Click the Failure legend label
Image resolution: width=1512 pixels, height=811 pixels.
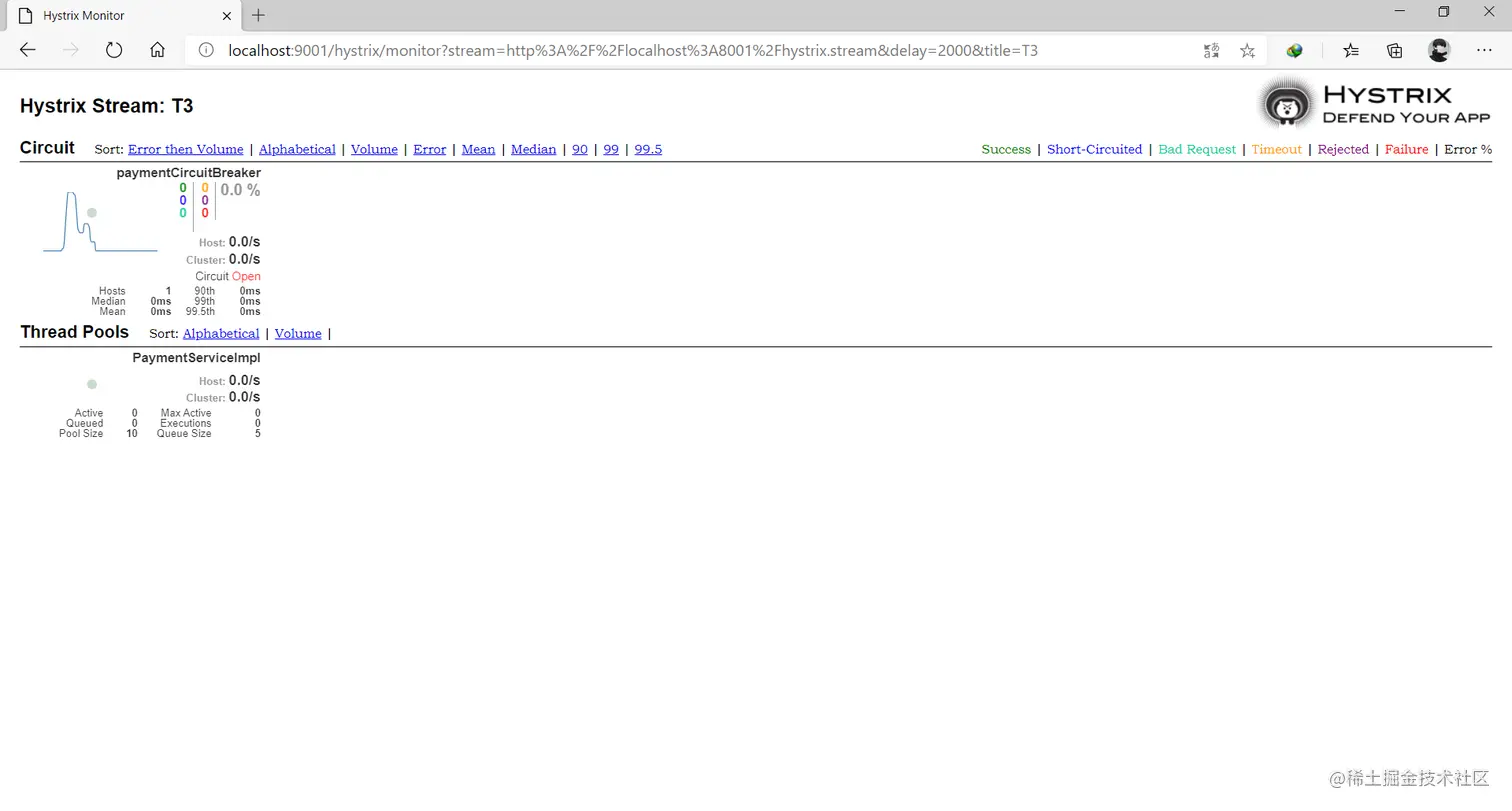tap(1406, 149)
